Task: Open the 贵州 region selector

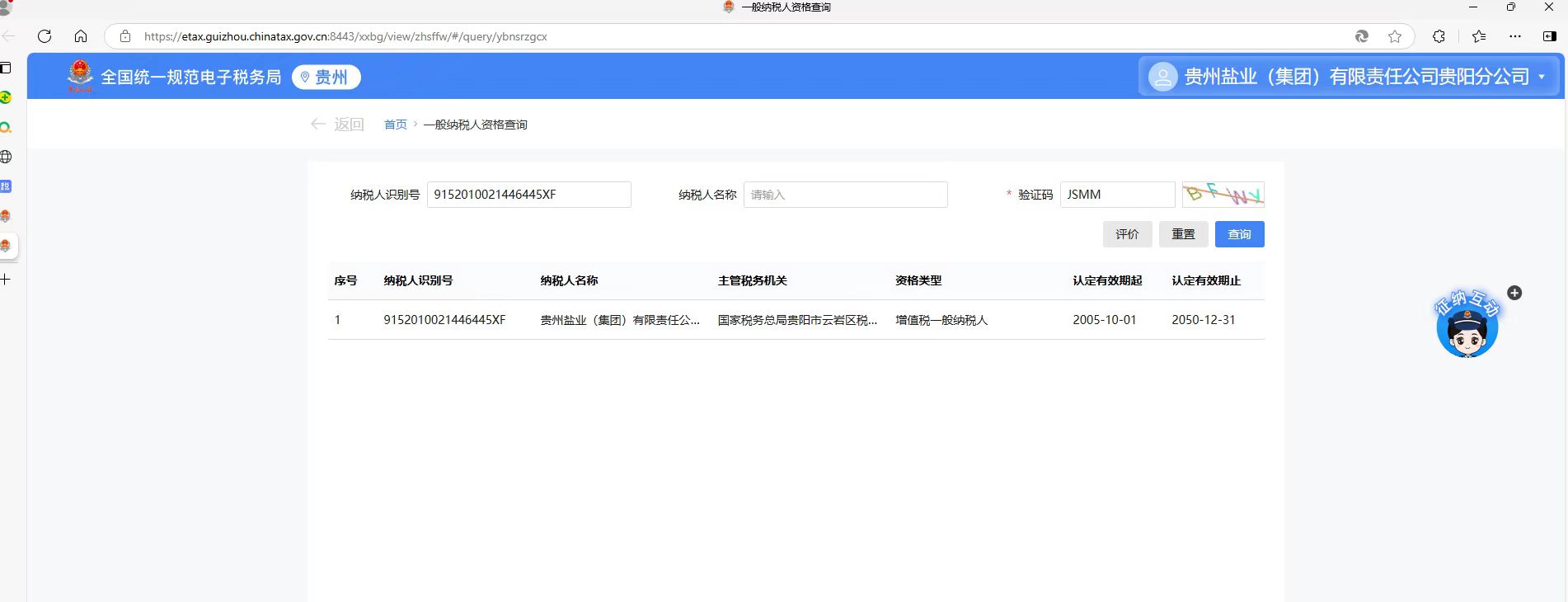Action: click(326, 77)
